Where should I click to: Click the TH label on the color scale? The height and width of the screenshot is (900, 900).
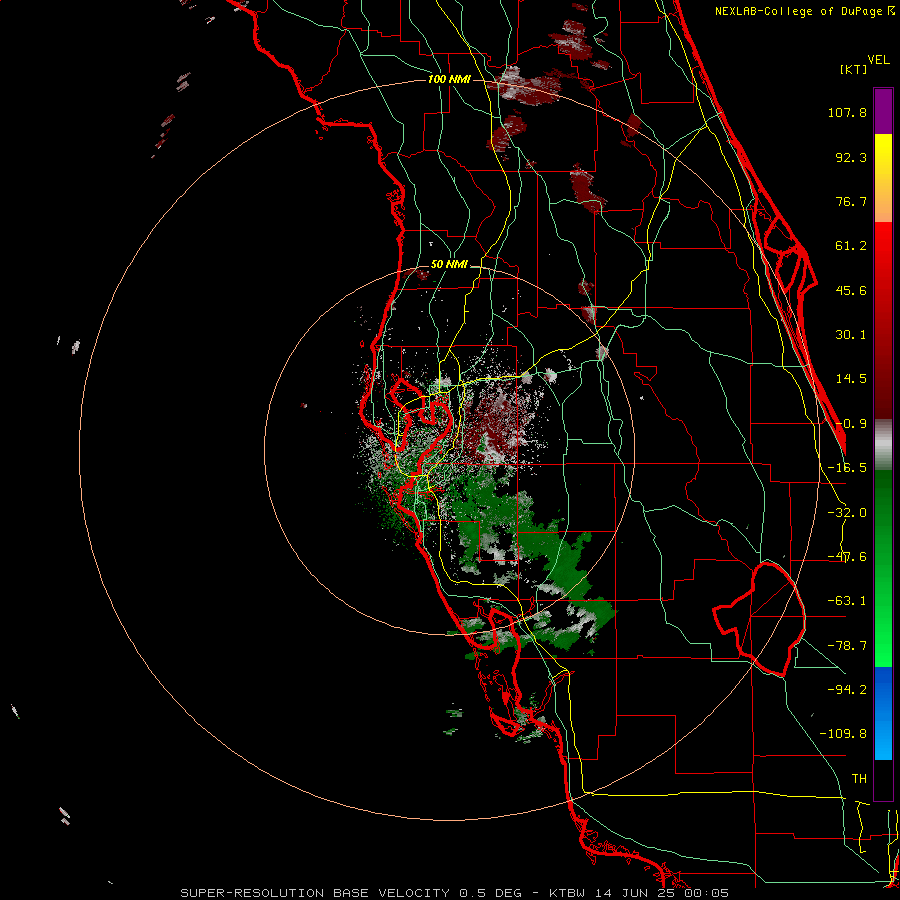pos(859,779)
